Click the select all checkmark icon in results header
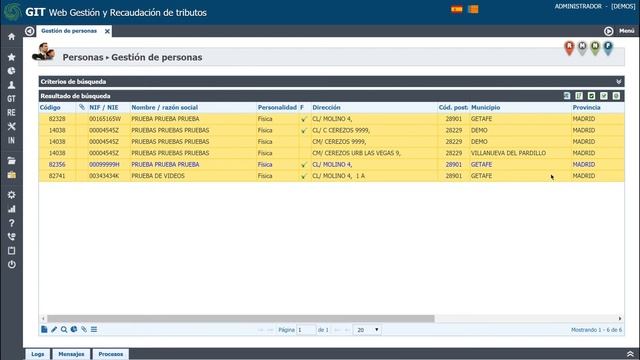 (x=591, y=96)
